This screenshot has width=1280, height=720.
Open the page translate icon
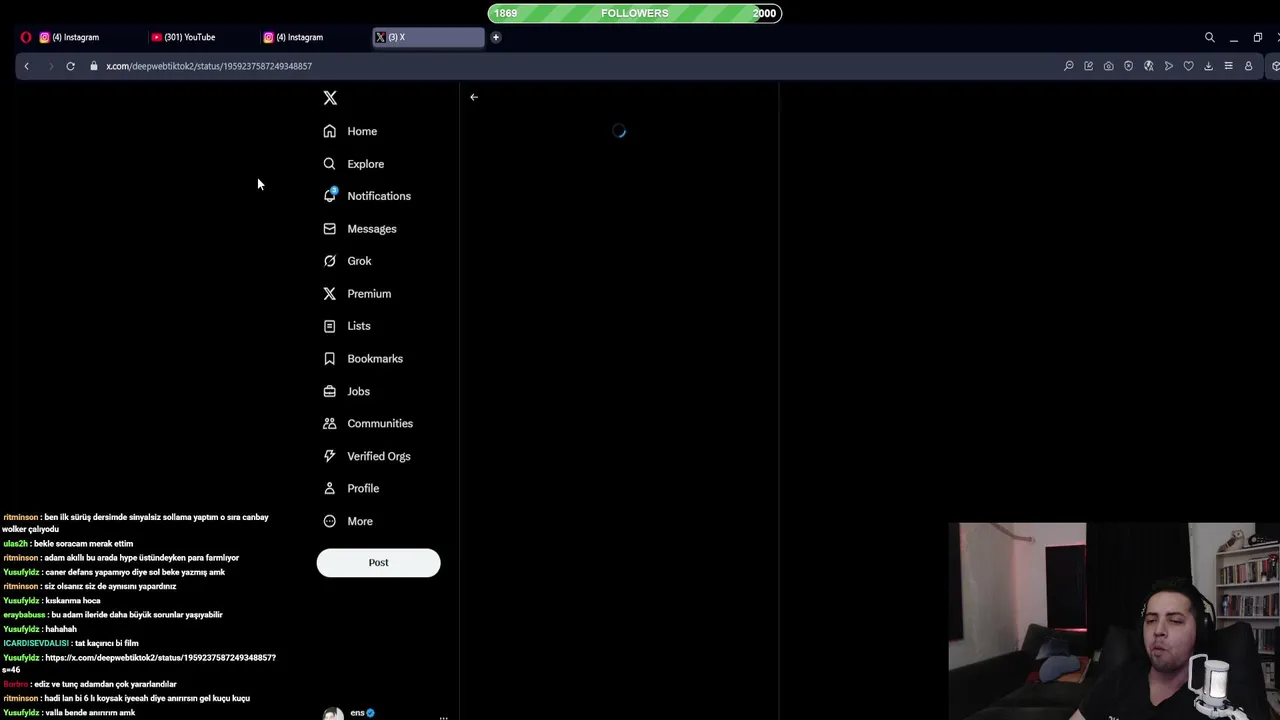[1148, 66]
